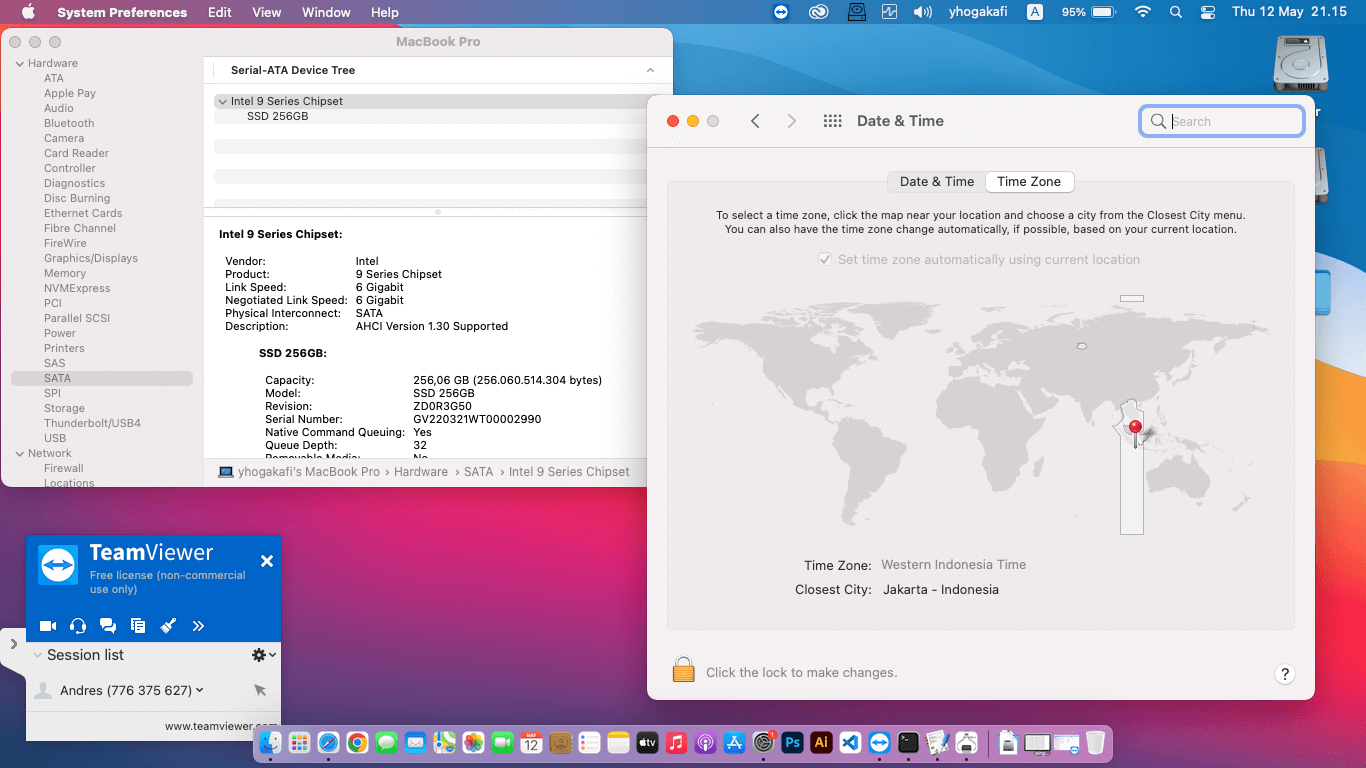The width and height of the screenshot is (1366, 768).
Task: Open the TeamViewer chat bubbles icon
Action: click(108, 626)
